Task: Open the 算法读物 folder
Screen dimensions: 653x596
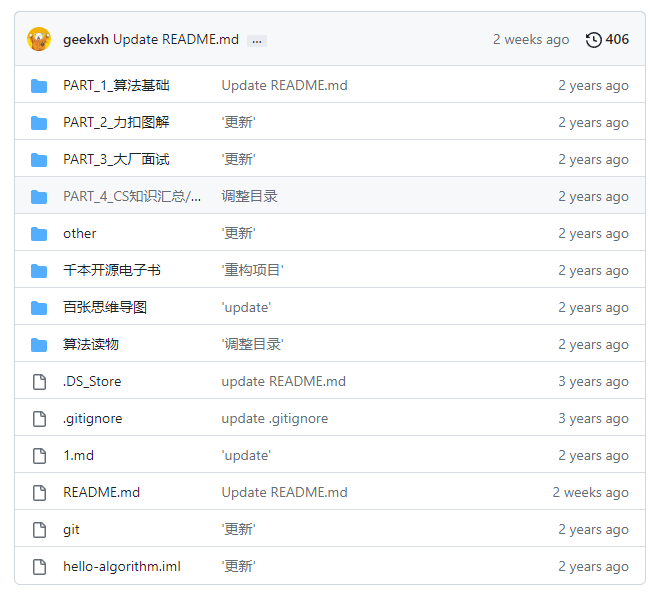Action: (x=91, y=345)
